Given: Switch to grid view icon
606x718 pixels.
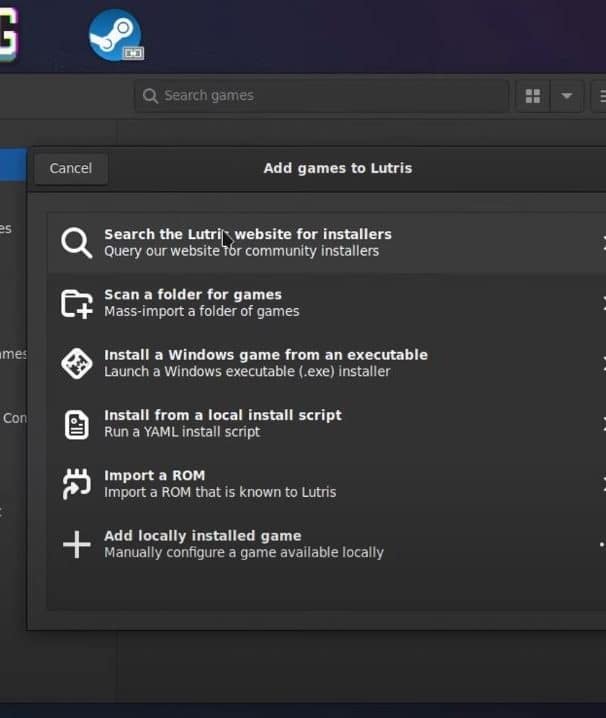Looking at the screenshot, I should click(x=533, y=96).
